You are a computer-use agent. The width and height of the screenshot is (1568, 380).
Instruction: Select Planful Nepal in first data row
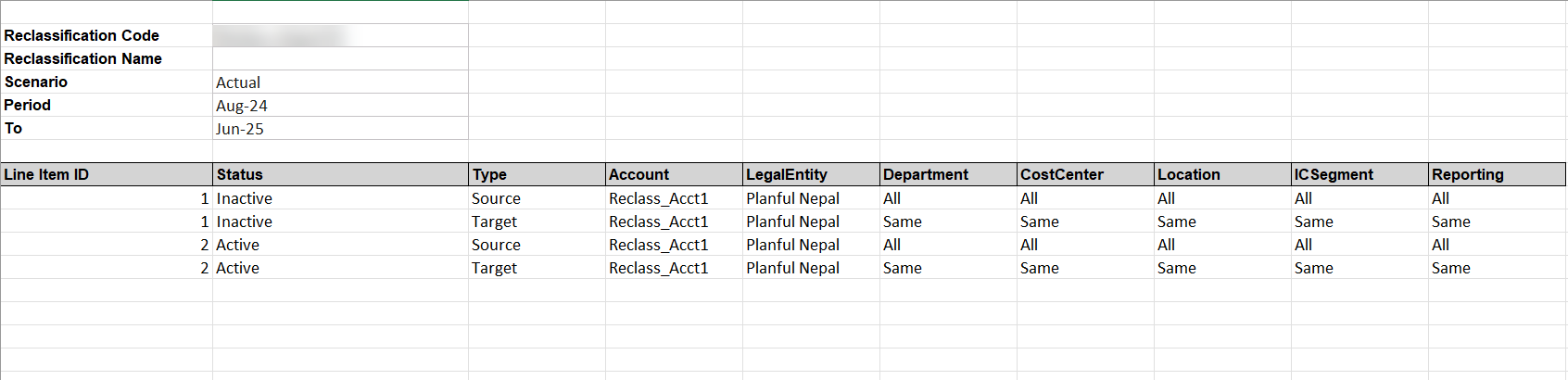tap(811, 197)
